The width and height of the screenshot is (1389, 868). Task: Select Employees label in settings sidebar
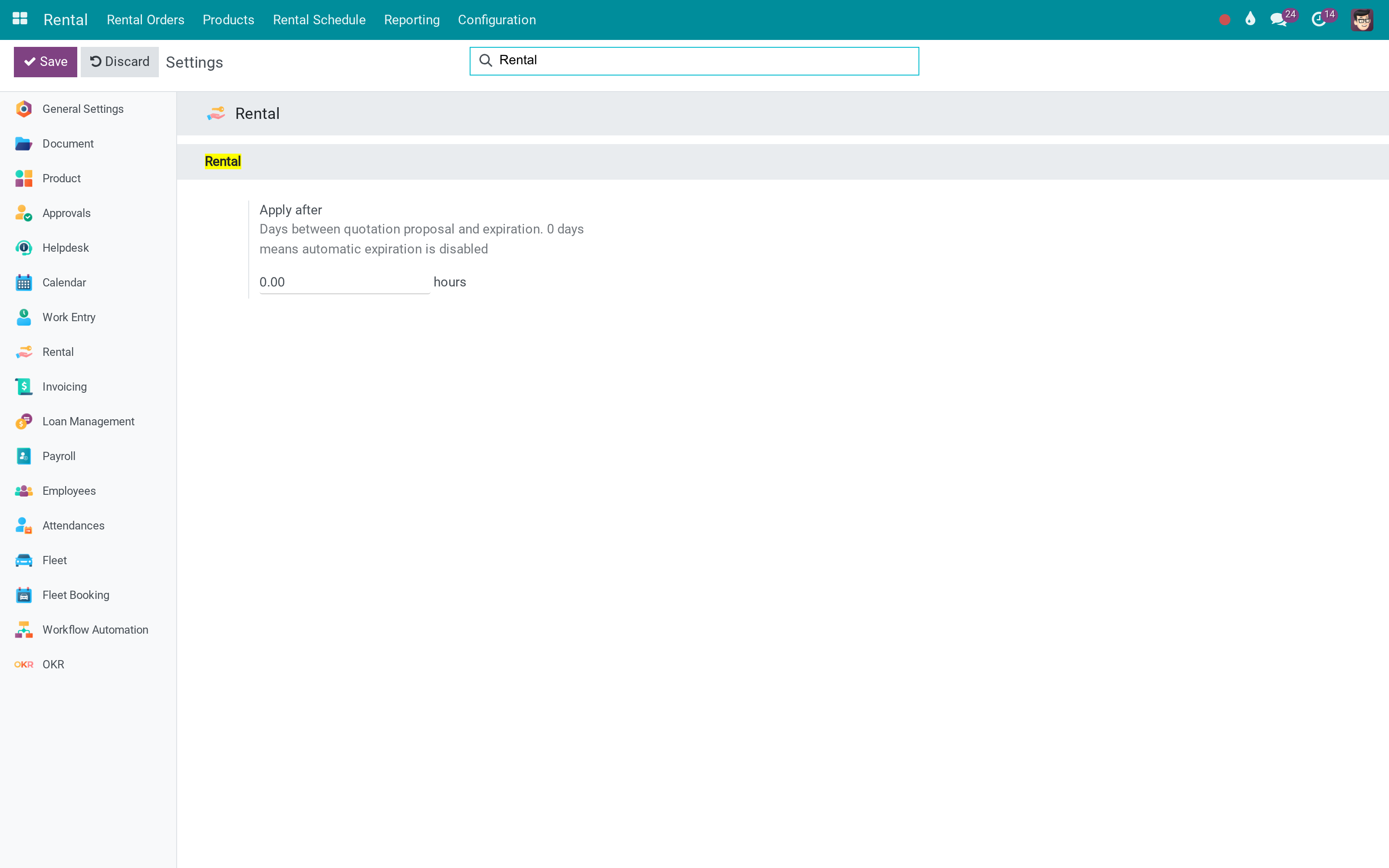click(69, 491)
